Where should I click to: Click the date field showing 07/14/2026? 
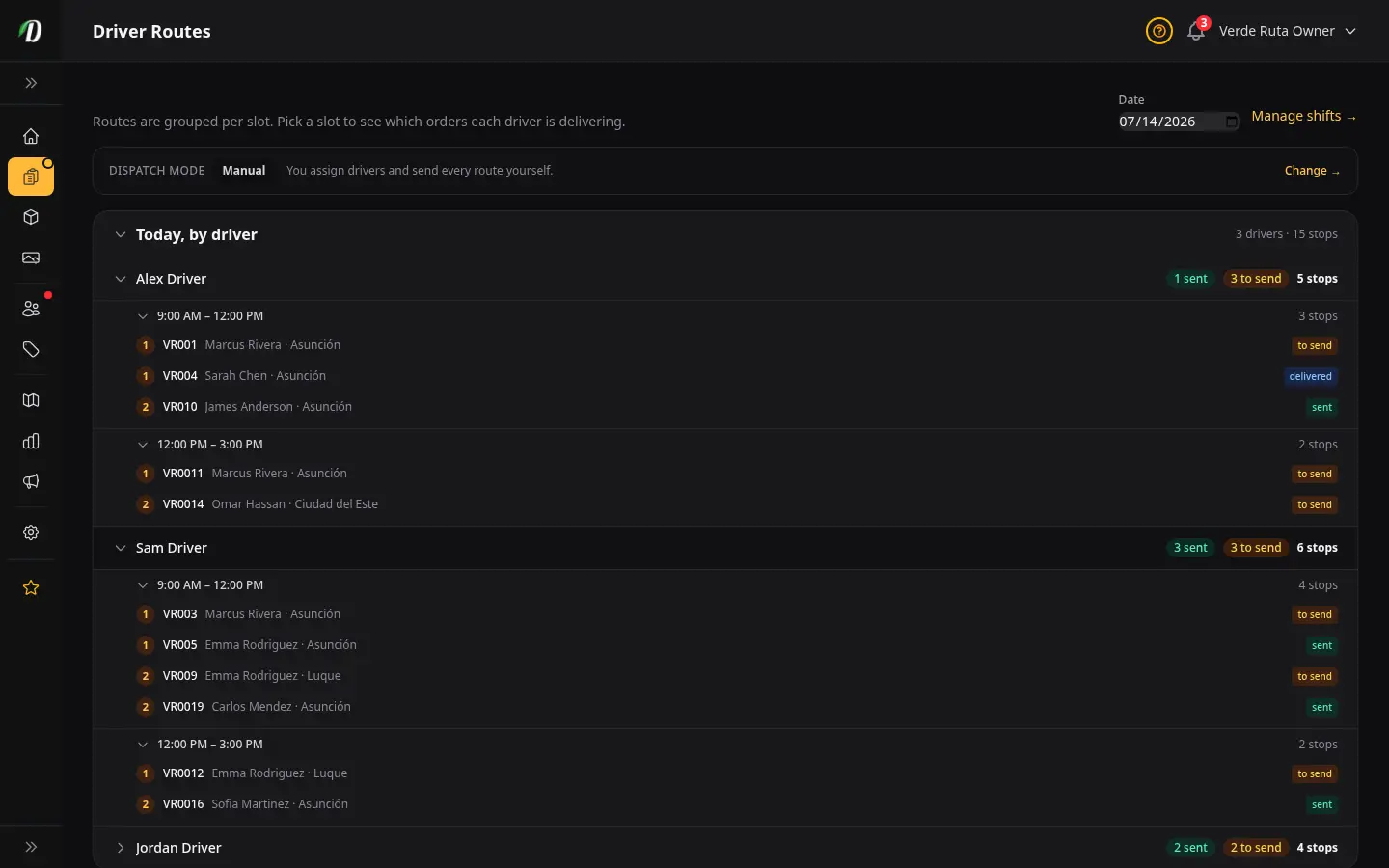click(1179, 122)
